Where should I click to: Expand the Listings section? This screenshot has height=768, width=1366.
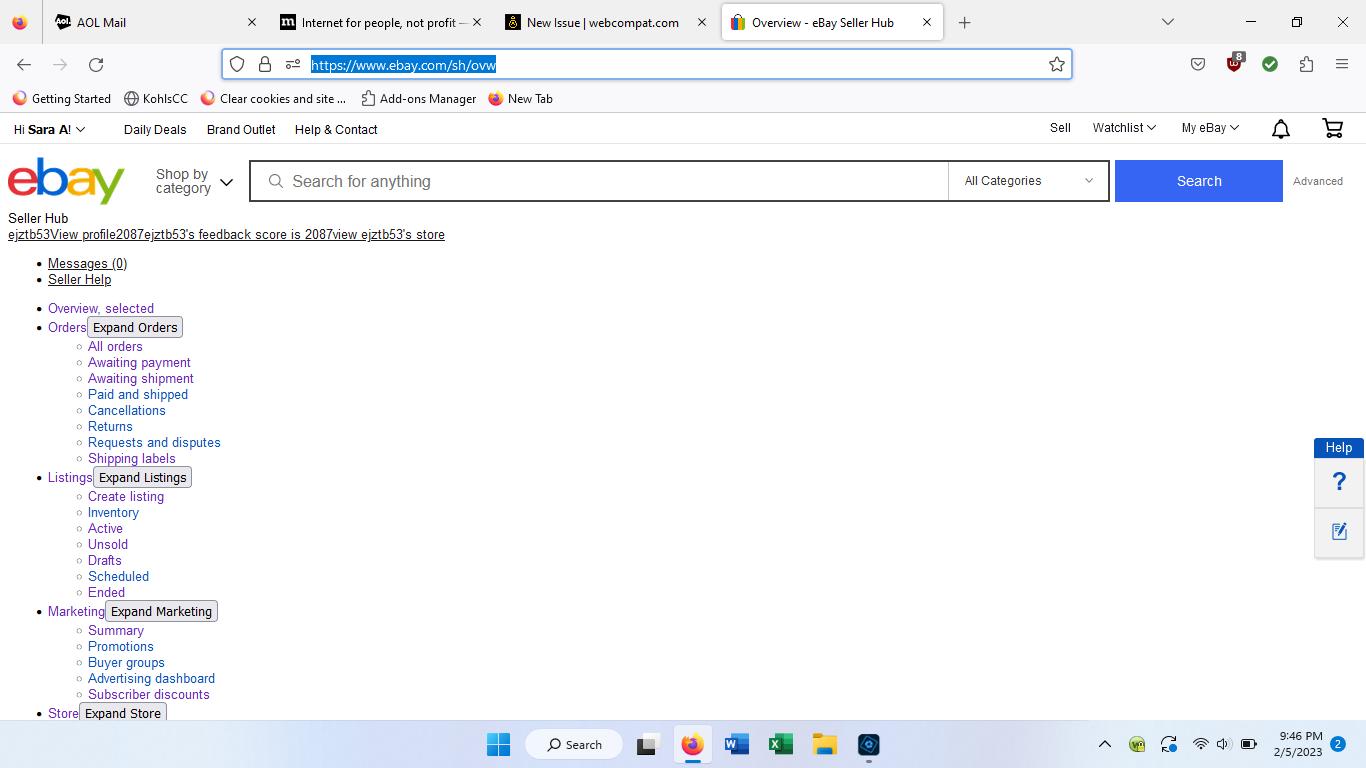[142, 477]
